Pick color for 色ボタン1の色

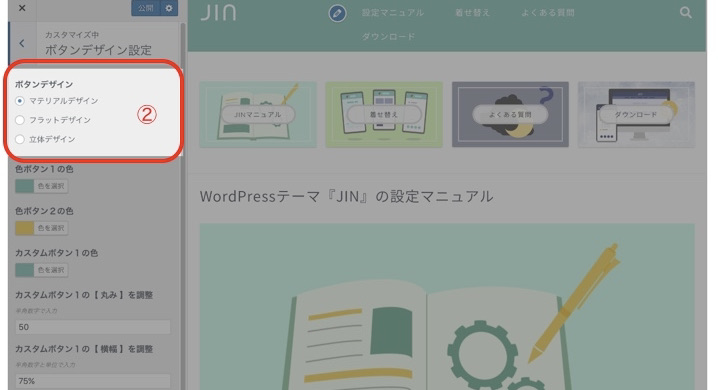pos(42,186)
